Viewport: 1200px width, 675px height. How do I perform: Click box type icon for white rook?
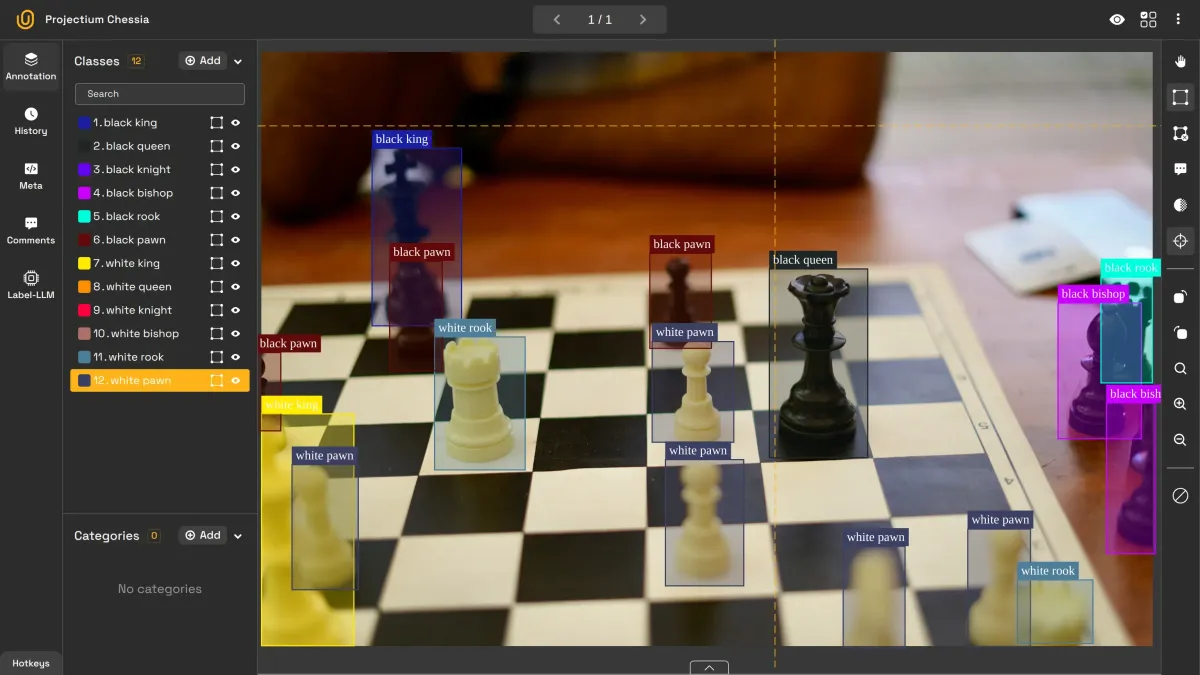(216, 357)
